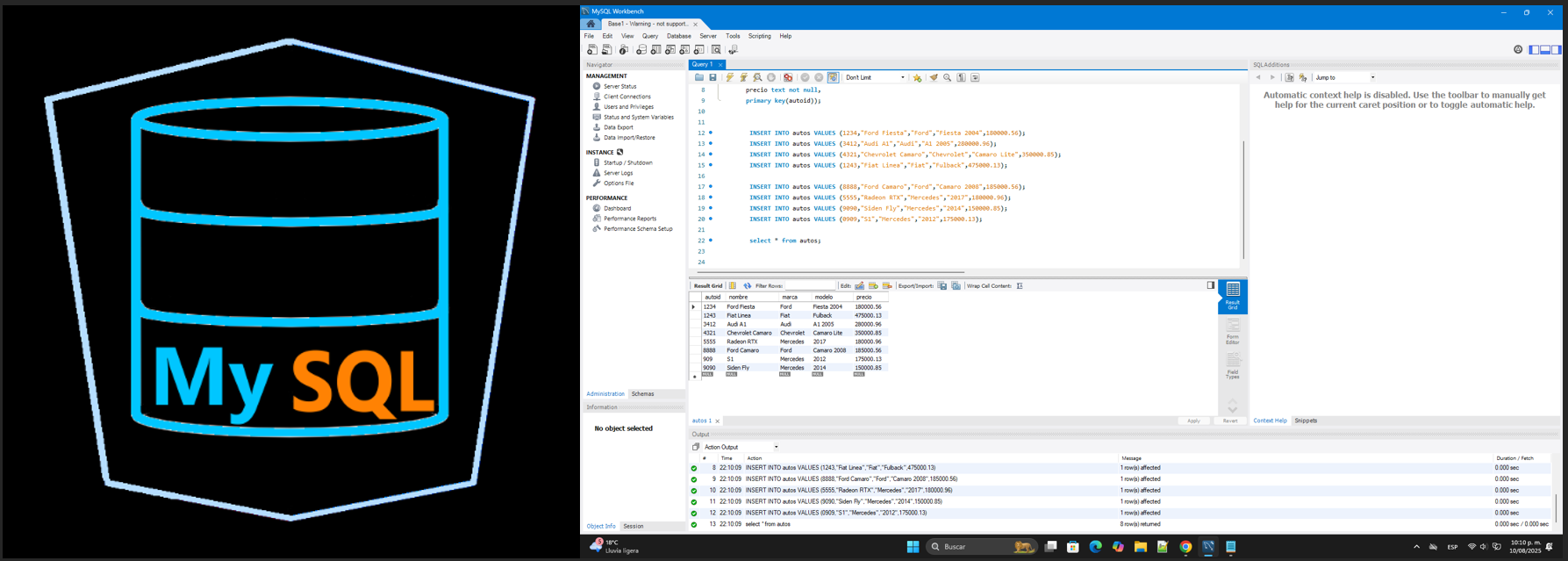
Task: Open the inspector for the selected object
Action: [624, 50]
